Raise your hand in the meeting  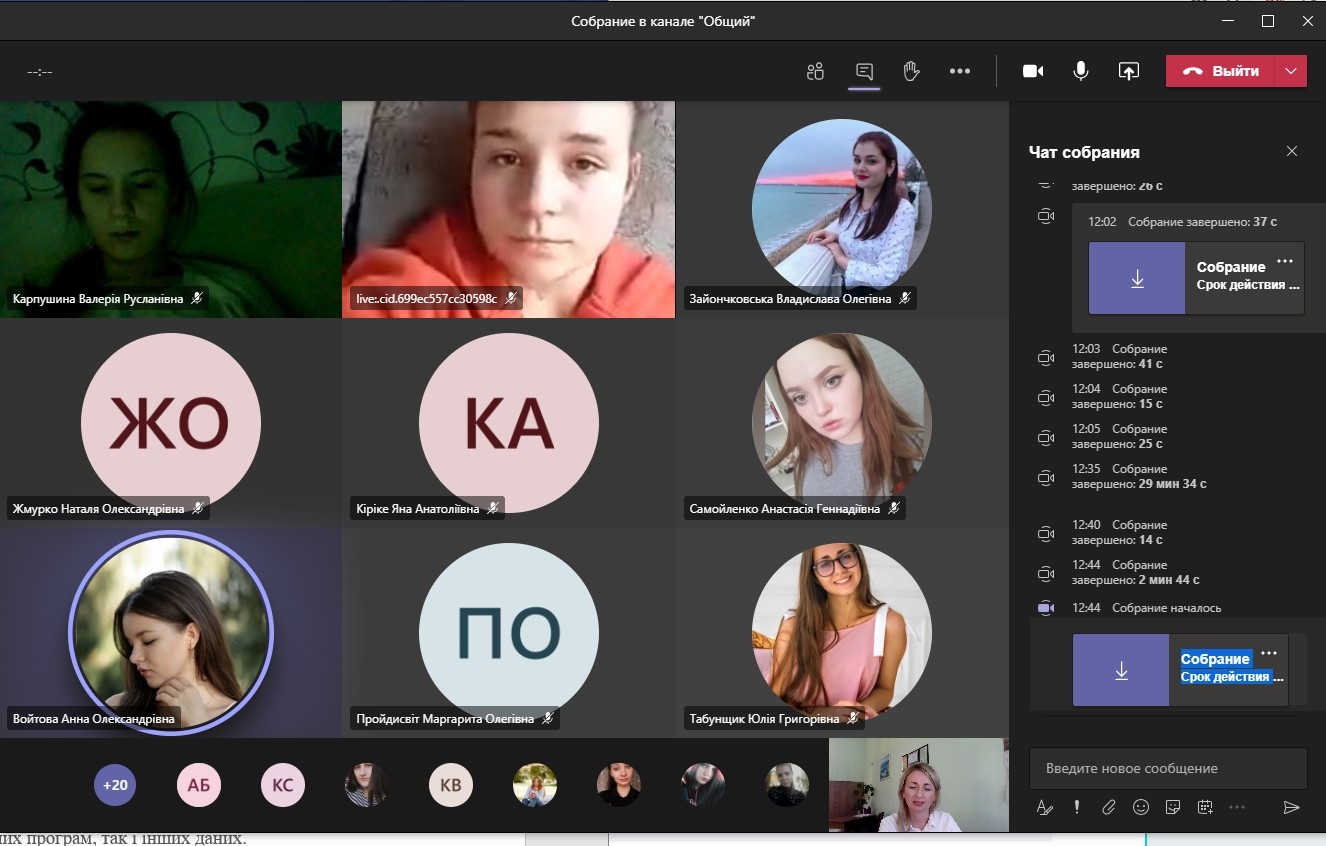point(911,71)
